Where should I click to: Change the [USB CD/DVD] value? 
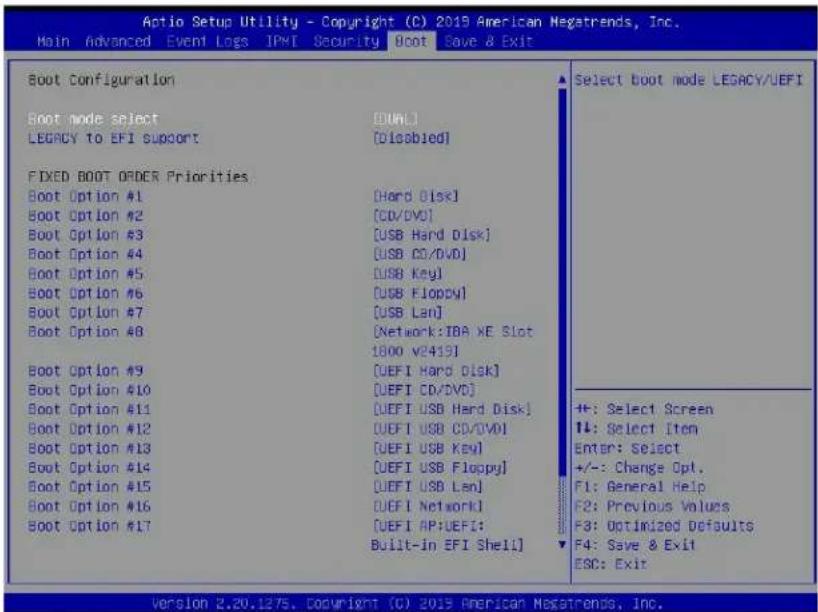pos(419,255)
